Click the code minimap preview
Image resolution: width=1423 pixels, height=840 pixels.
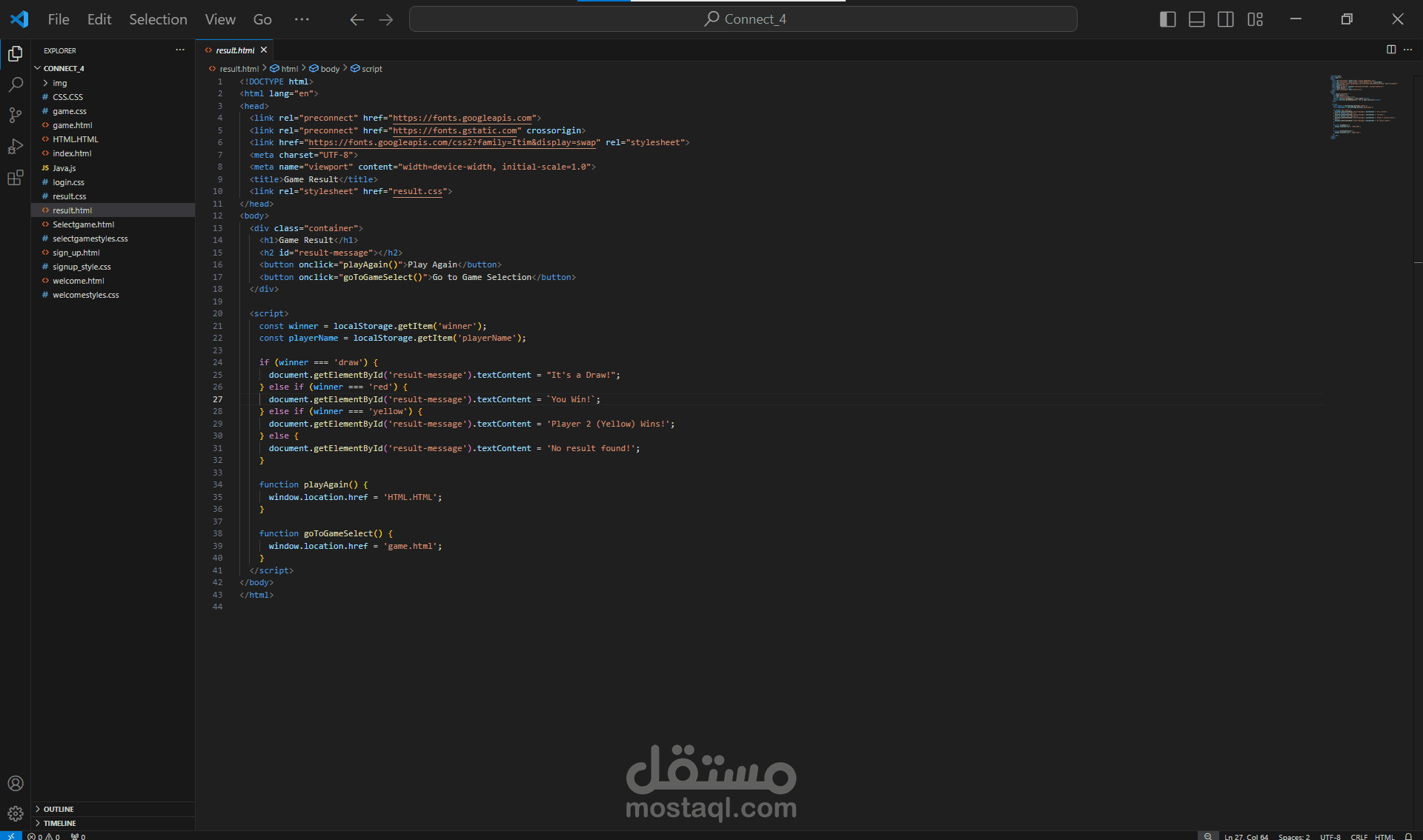1364,107
